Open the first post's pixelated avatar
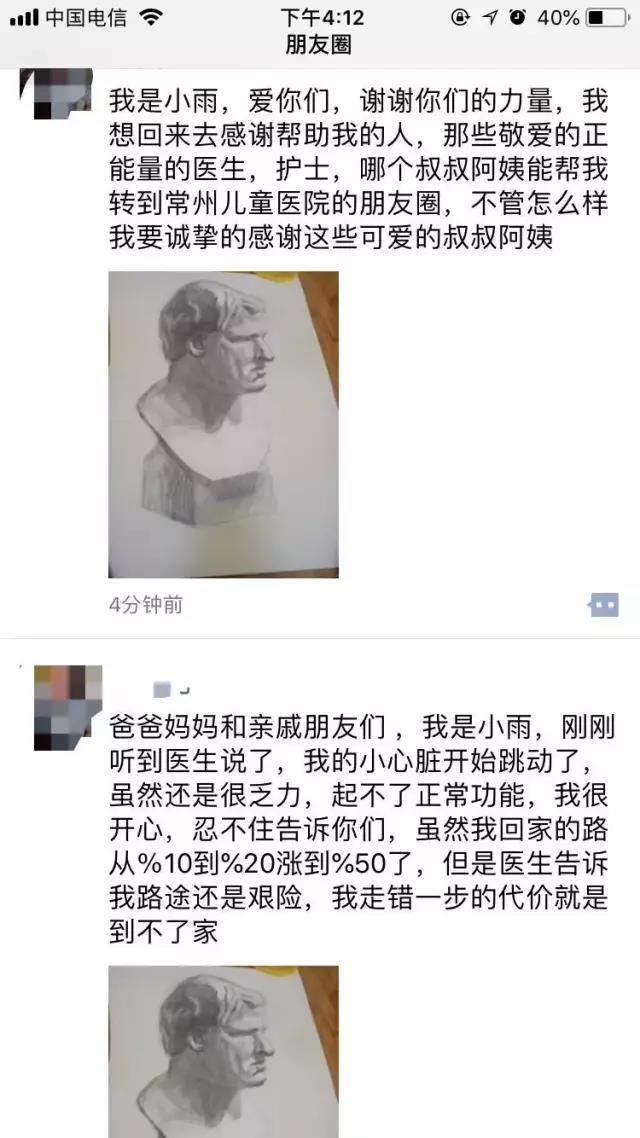Viewport: 640px width, 1138px height. [56, 94]
